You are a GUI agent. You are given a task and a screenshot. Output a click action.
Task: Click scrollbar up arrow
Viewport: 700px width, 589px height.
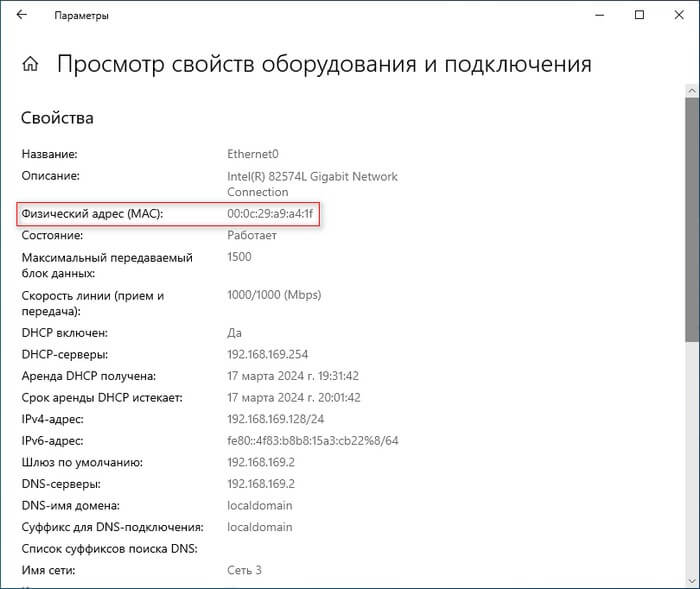pos(692,91)
